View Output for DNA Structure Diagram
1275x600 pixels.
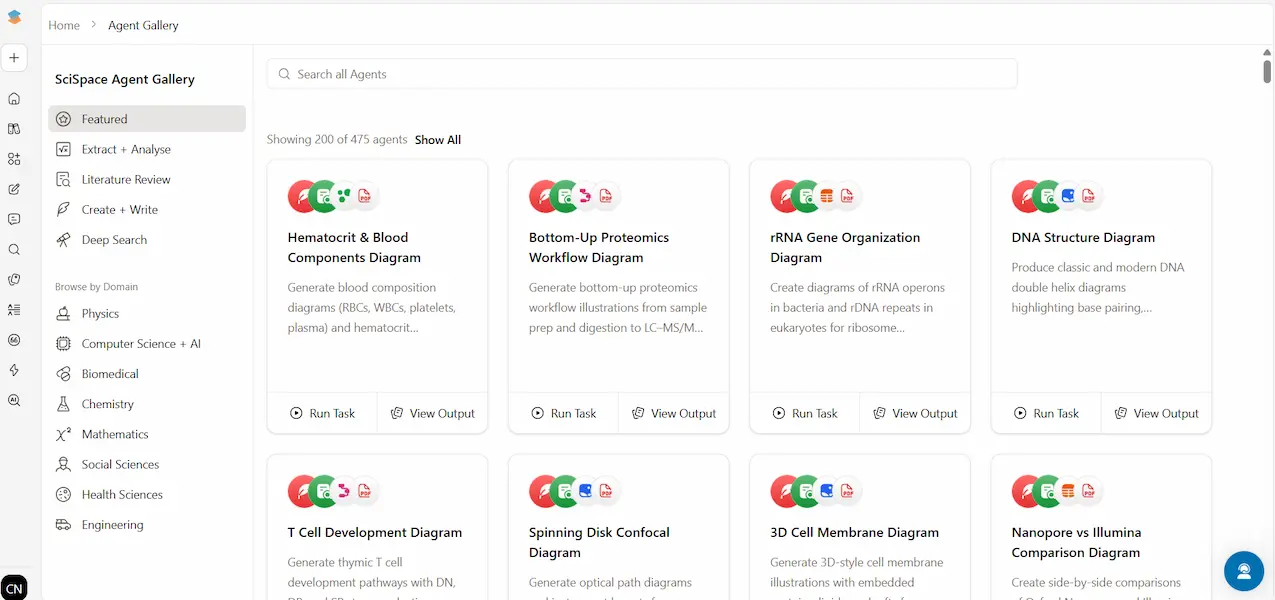[1156, 413]
